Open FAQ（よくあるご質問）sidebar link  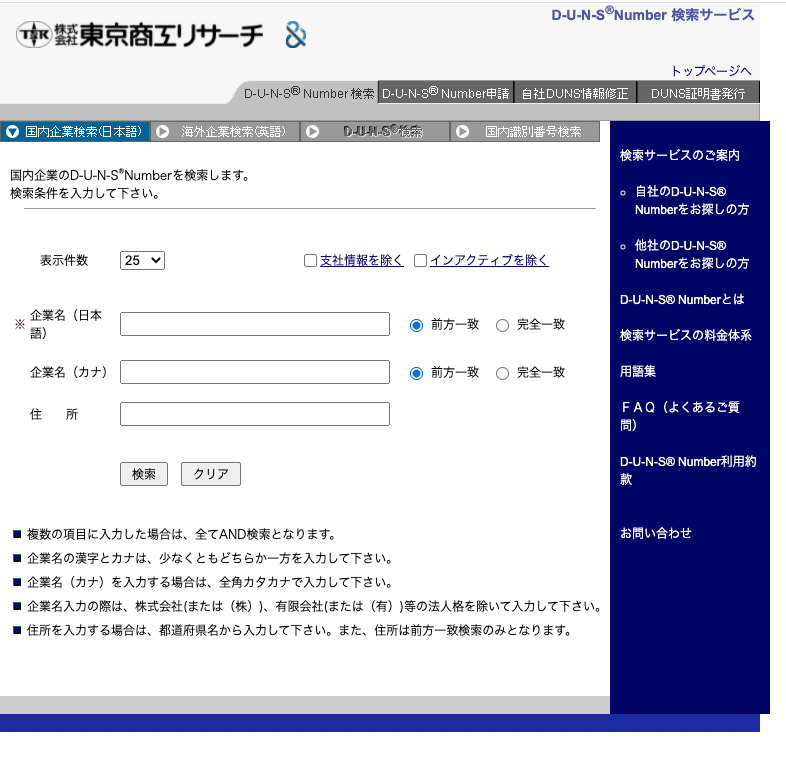[x=680, y=416]
